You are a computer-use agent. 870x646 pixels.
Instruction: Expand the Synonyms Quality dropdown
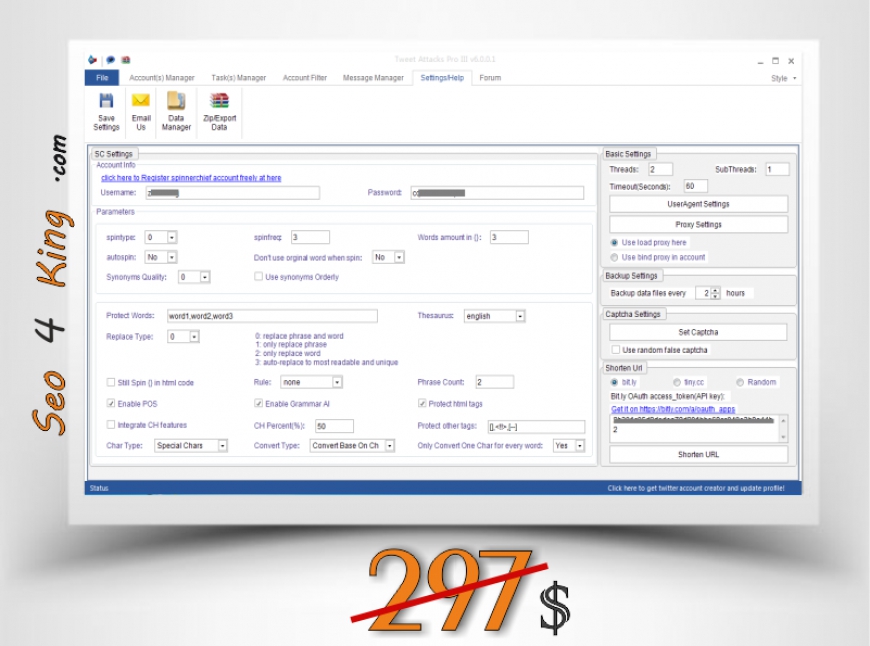coord(205,277)
